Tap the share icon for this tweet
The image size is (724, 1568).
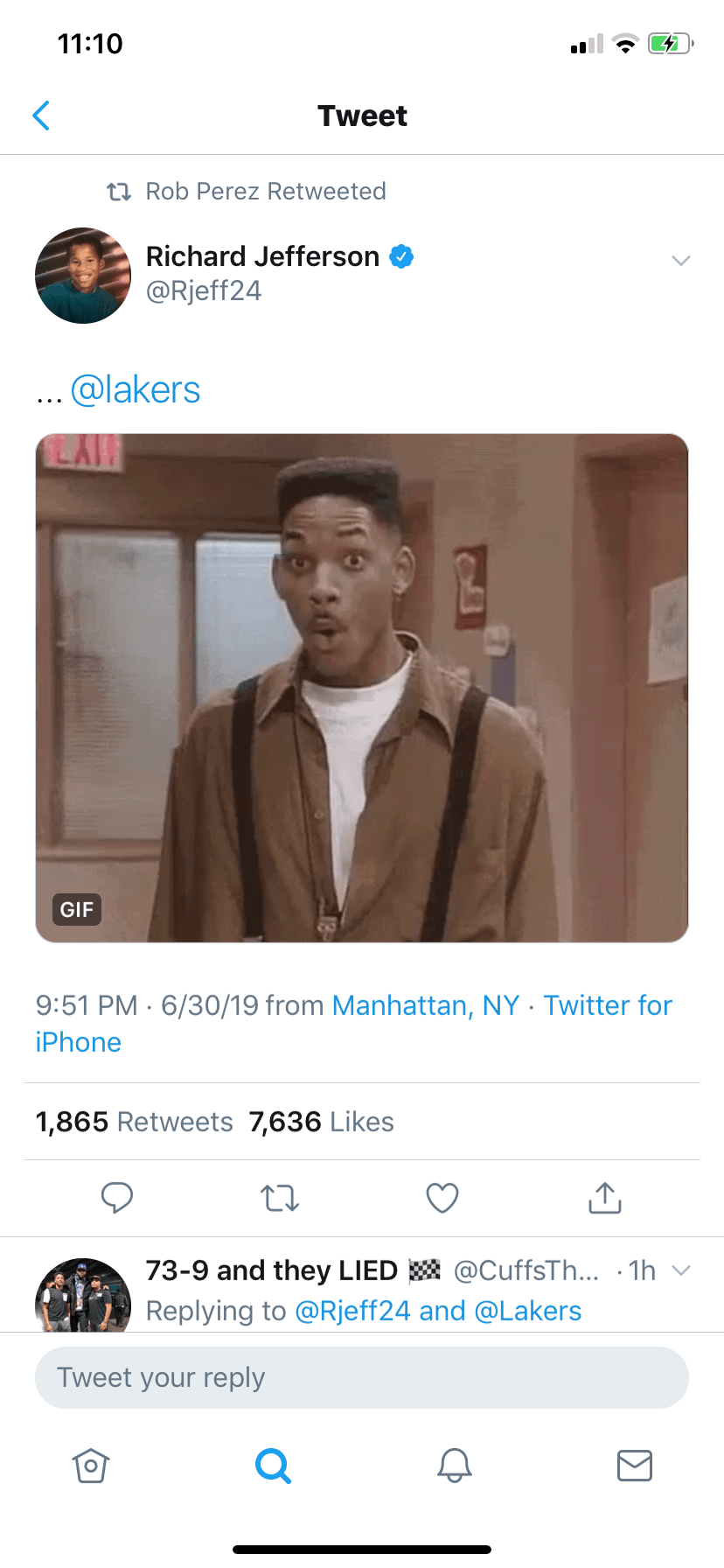click(x=605, y=1197)
